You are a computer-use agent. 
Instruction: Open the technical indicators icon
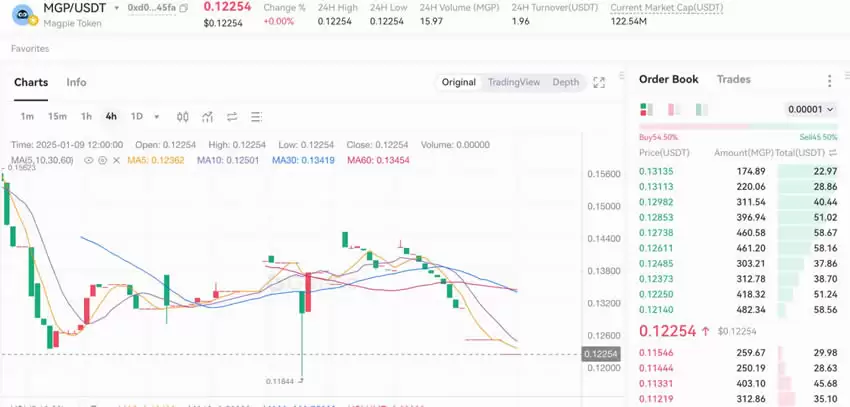pos(208,116)
